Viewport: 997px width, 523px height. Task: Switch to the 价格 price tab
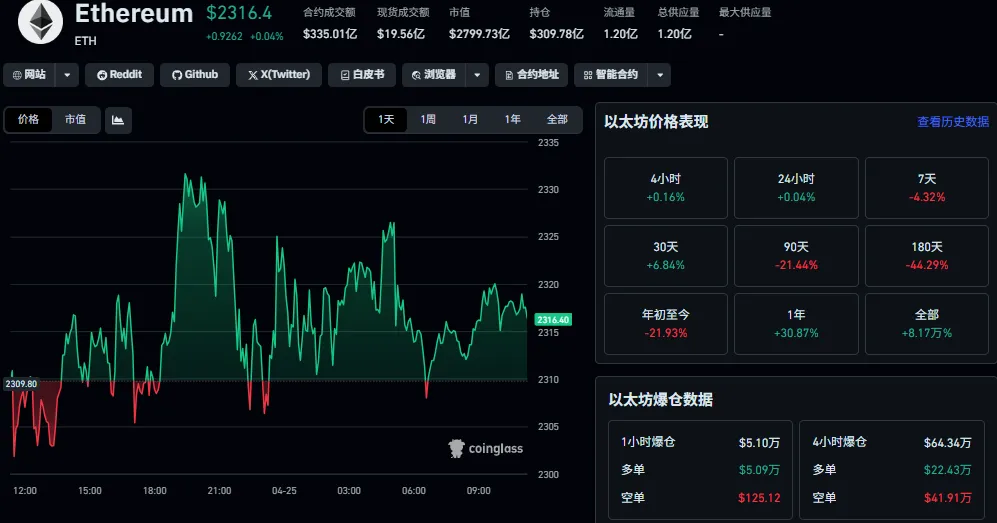[x=28, y=119]
